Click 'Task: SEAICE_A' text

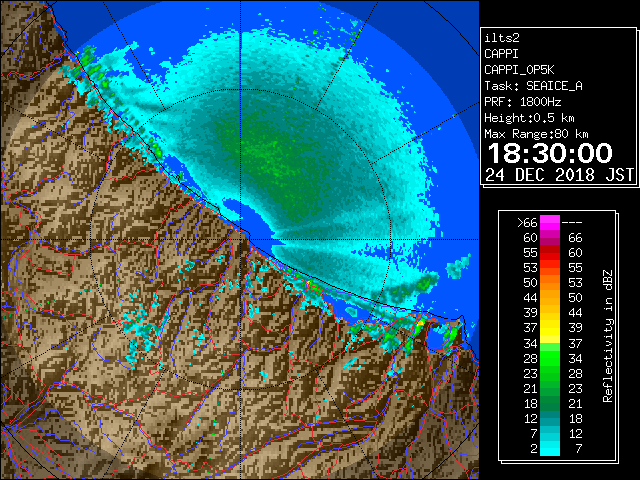pos(533,86)
